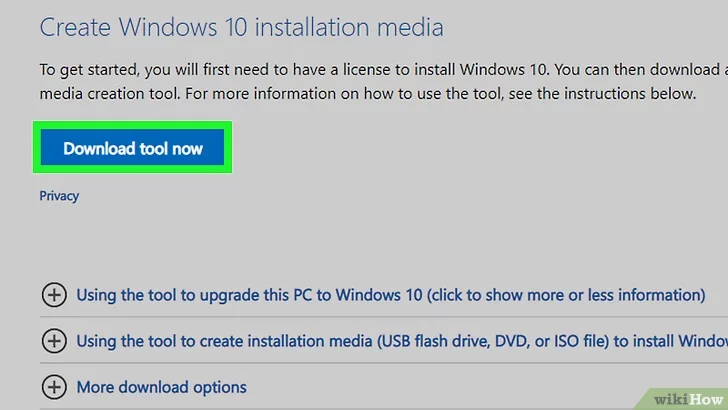728x410 pixels.
Task: Click the plus icon beside upgrade this PC
Action: click(53, 295)
